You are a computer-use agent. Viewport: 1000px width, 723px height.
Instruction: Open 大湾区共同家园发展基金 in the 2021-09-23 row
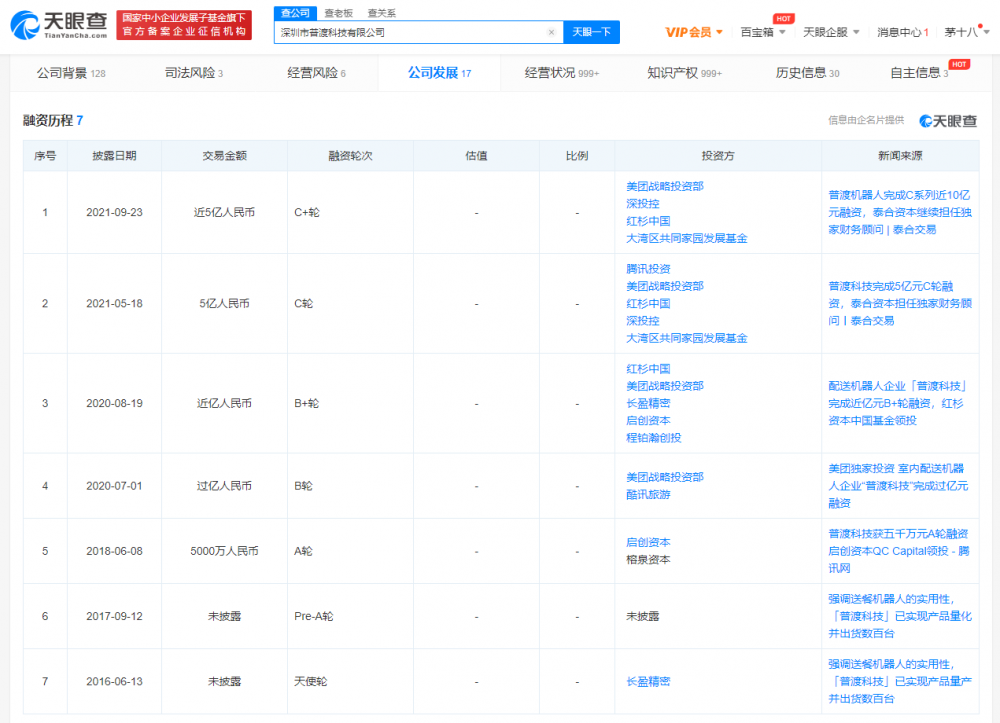[x=686, y=238]
